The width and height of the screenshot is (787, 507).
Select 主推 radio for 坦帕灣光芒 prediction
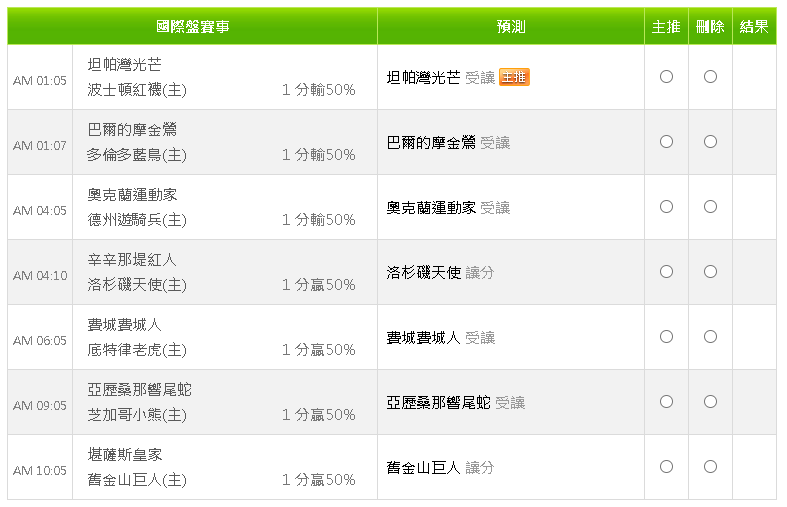pyautogui.click(x=666, y=77)
